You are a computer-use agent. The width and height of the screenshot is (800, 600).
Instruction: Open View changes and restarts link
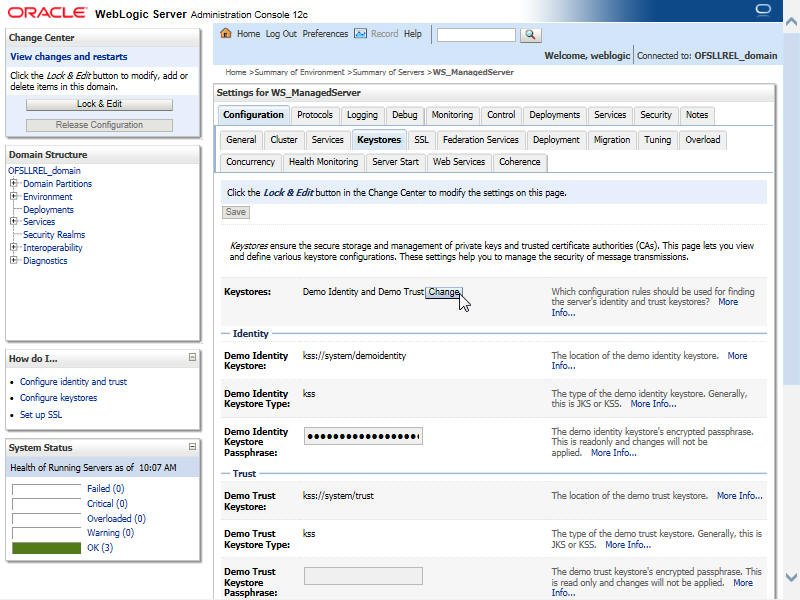[x=69, y=57]
